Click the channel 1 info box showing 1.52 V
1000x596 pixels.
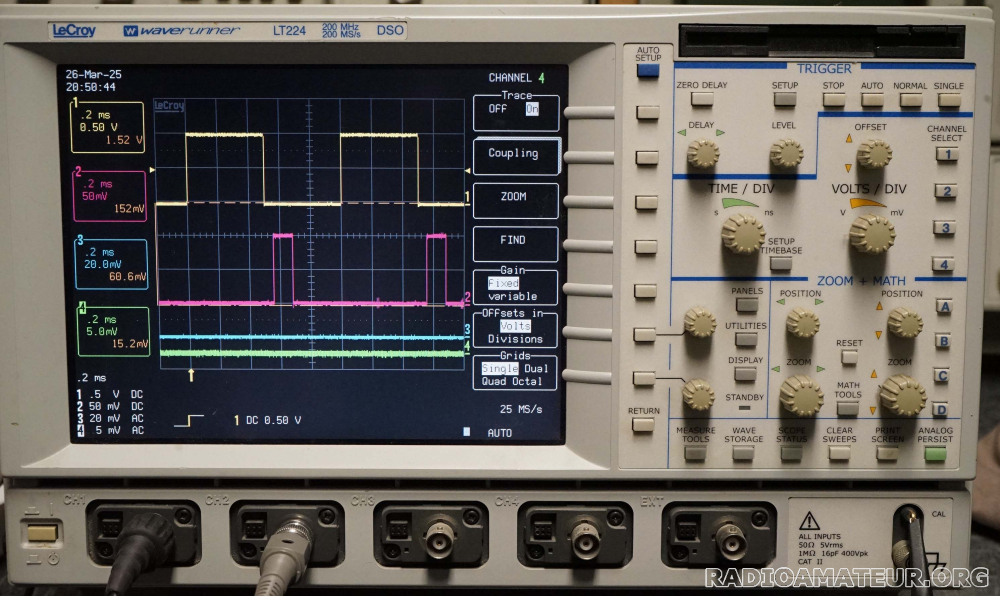tap(107, 127)
